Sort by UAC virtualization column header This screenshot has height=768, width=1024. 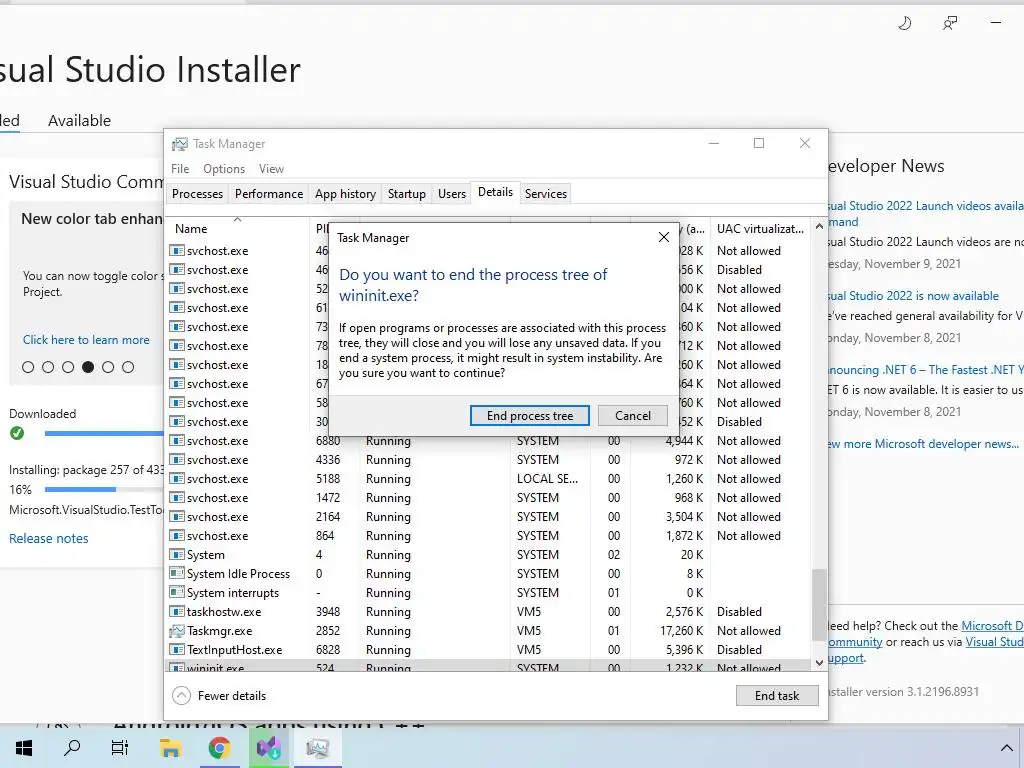click(x=760, y=229)
